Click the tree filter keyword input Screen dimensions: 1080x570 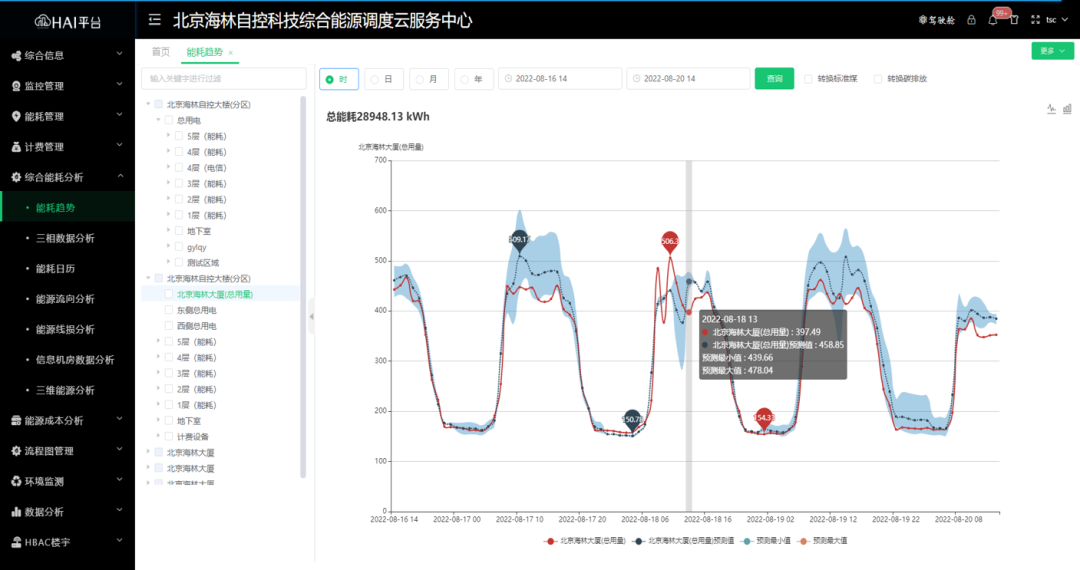224,78
